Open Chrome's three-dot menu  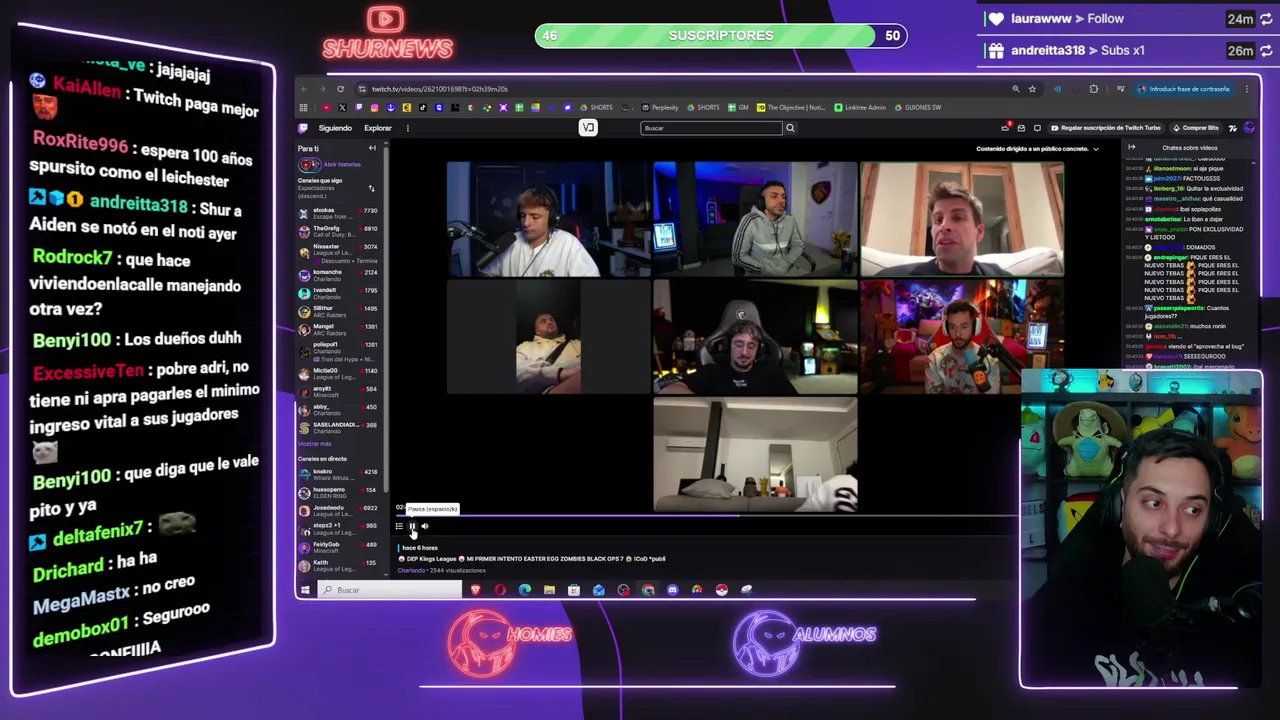pos(1247,89)
